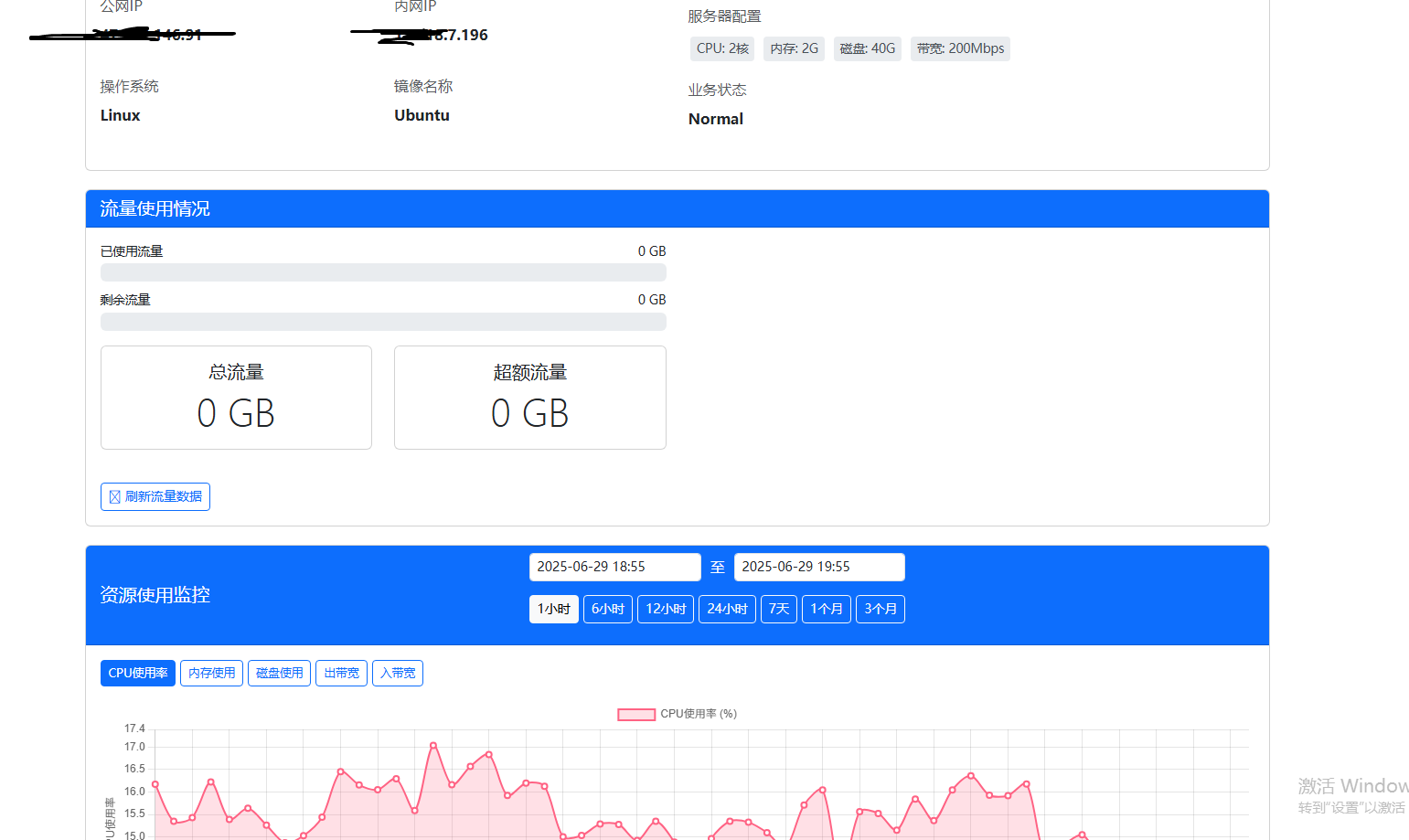The width and height of the screenshot is (1409, 840).
Task: Click the 带宽: 200Mbps config badge
Action: pos(960,48)
